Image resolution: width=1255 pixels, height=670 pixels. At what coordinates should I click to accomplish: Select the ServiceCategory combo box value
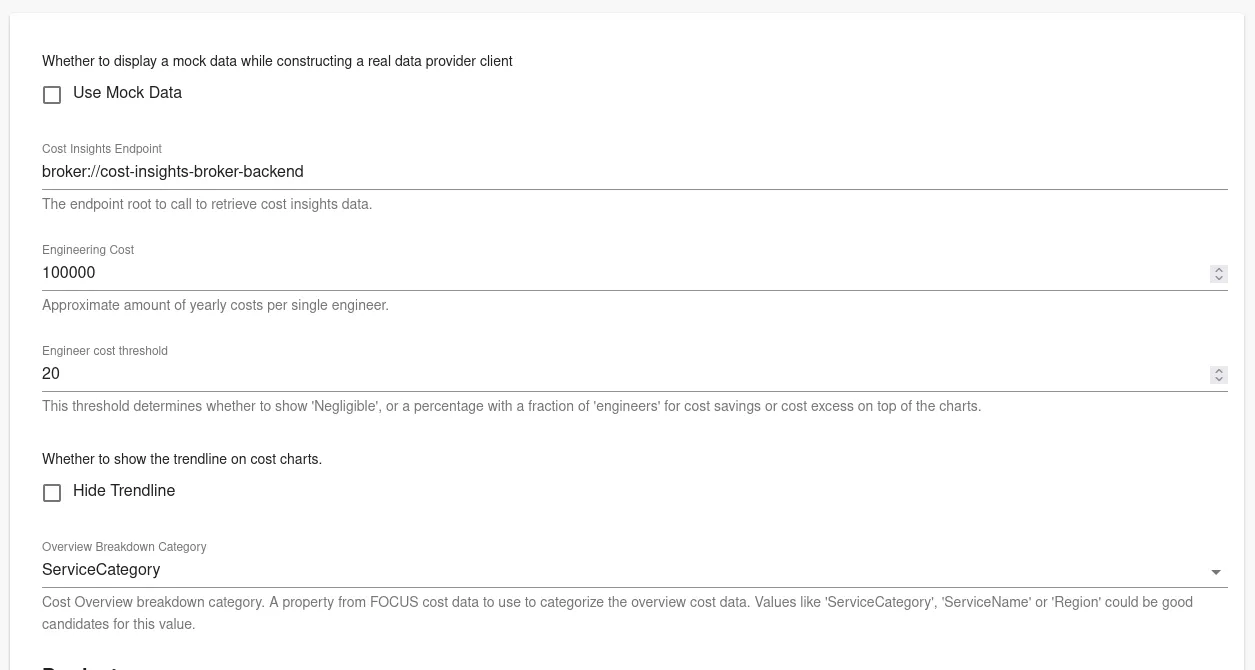click(600, 570)
